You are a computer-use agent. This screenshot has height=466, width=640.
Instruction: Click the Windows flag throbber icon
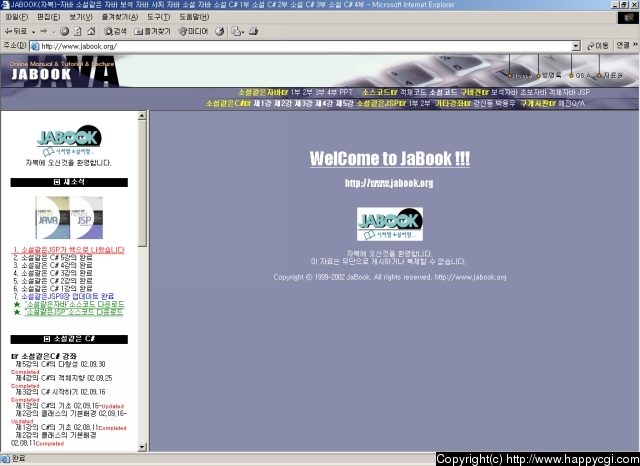pyautogui.click(x=628, y=18)
